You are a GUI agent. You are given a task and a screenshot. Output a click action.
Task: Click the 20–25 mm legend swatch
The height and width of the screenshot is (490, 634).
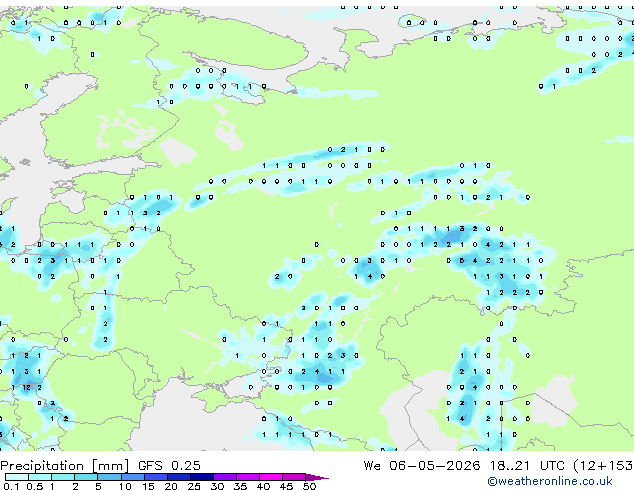[x=179, y=477]
